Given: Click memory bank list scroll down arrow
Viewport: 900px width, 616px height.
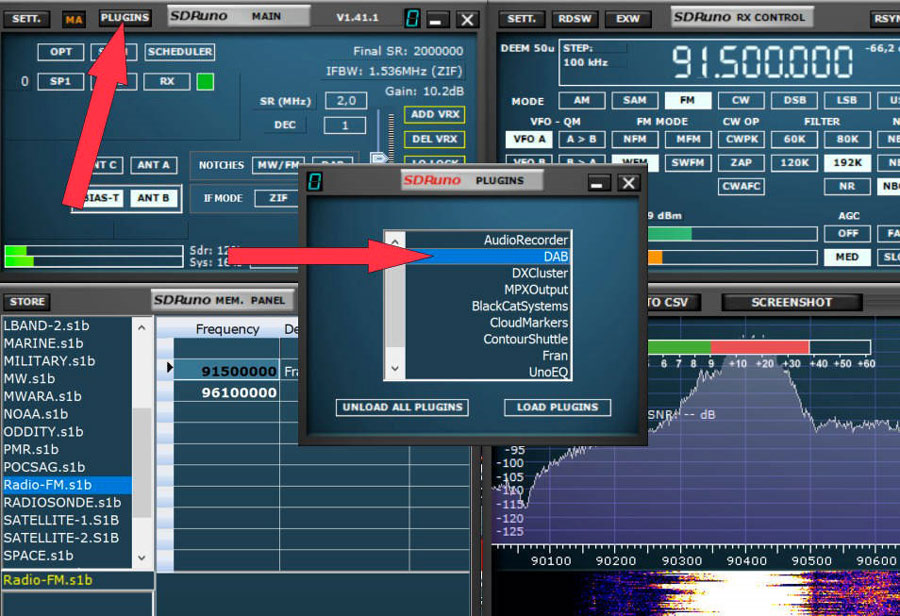Looking at the screenshot, I should point(142,557).
